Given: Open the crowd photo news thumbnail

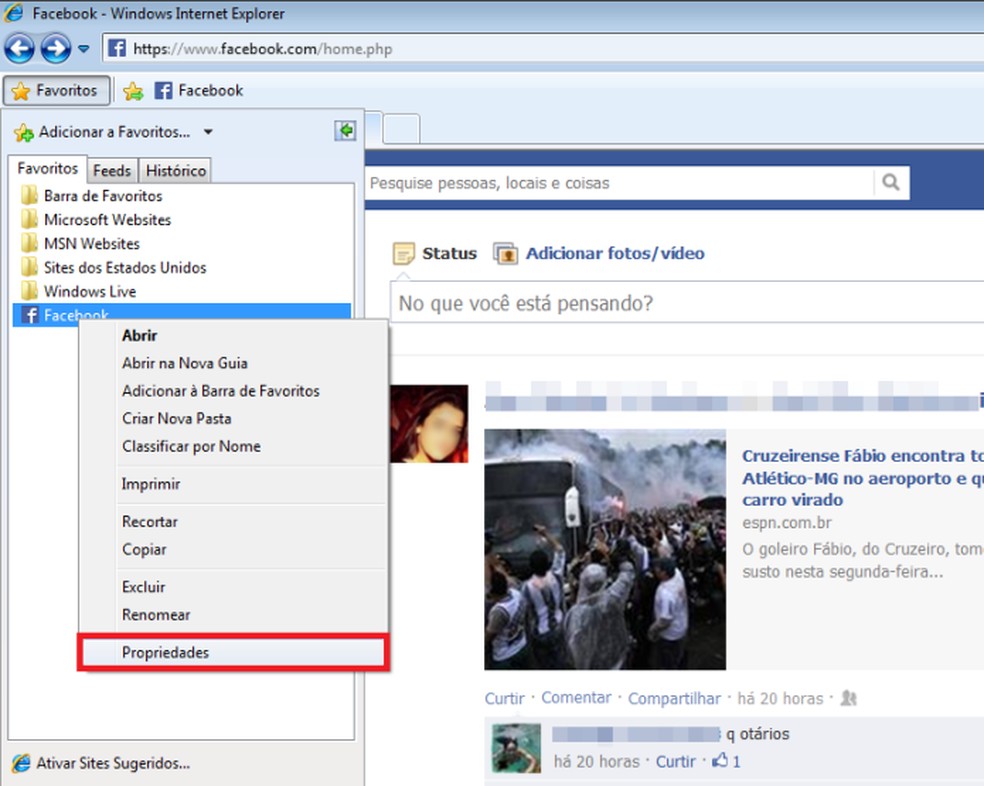Looking at the screenshot, I should point(605,549).
